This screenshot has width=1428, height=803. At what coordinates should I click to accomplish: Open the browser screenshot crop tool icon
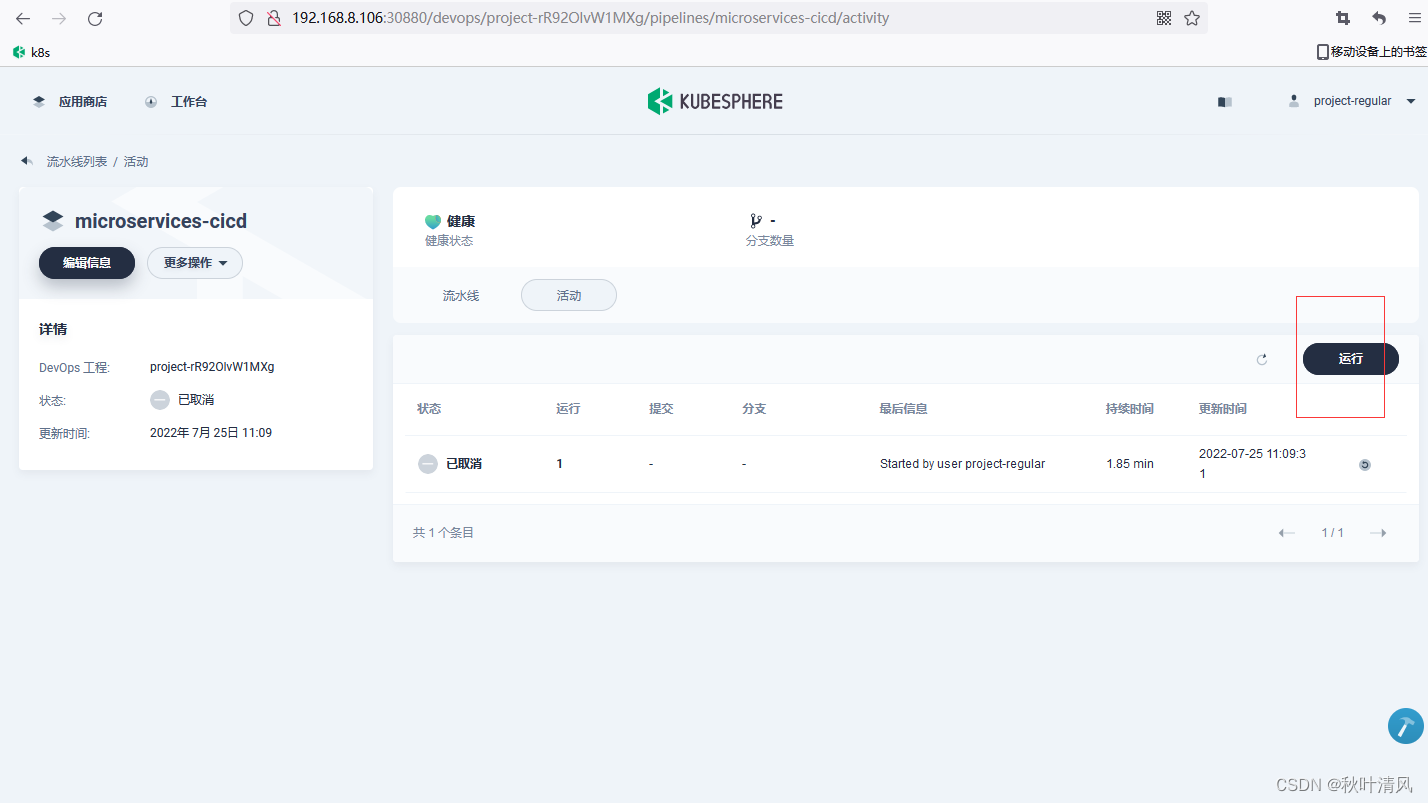pos(1343,18)
